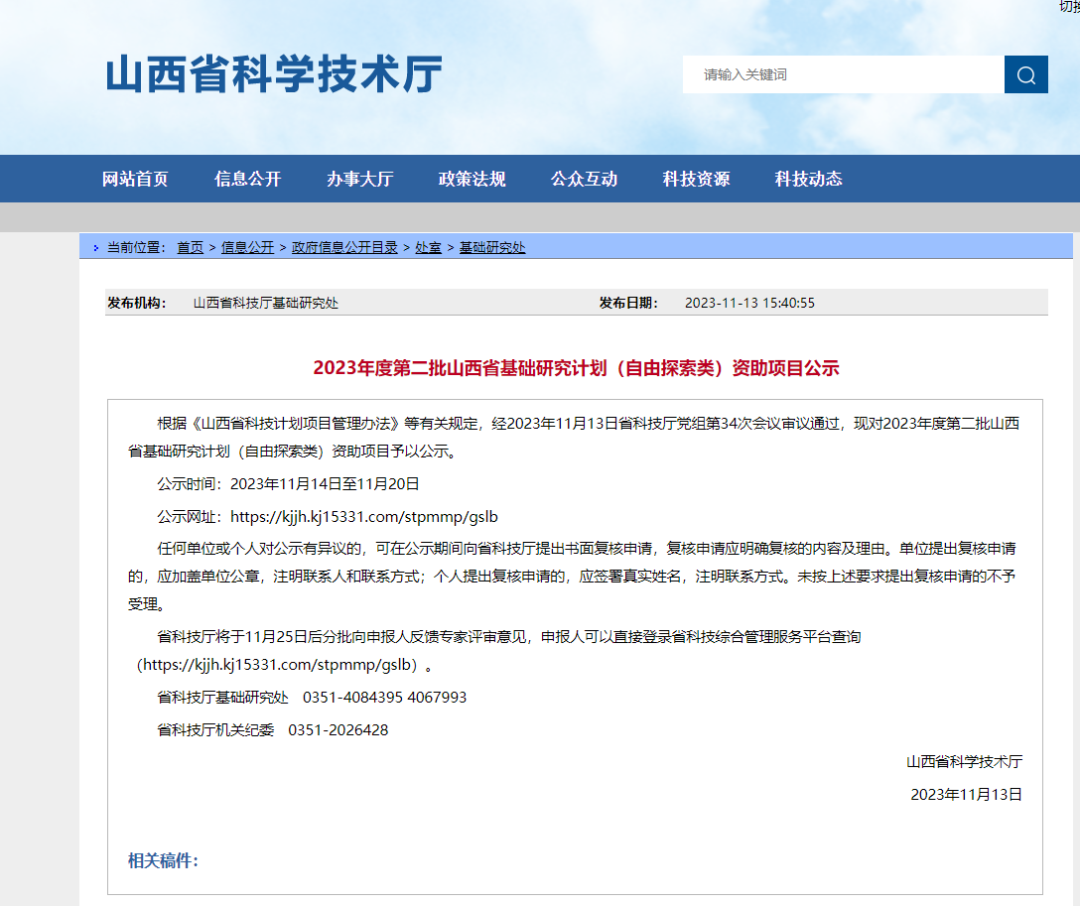Click the 首页 breadcrumb link
Image resolution: width=1080 pixels, height=906 pixels.
[x=190, y=247]
